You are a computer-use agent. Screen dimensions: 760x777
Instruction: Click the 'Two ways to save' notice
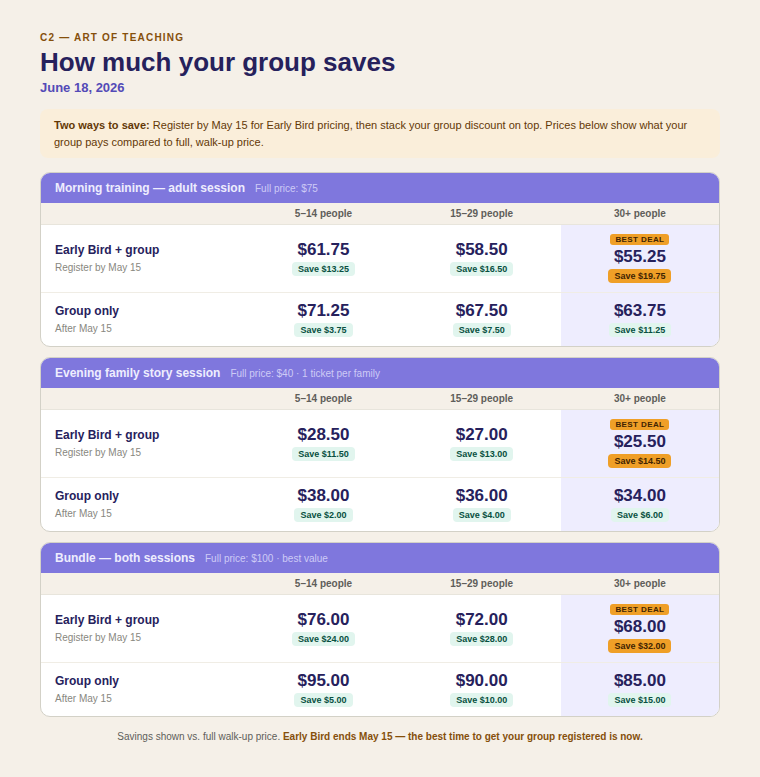click(380, 134)
